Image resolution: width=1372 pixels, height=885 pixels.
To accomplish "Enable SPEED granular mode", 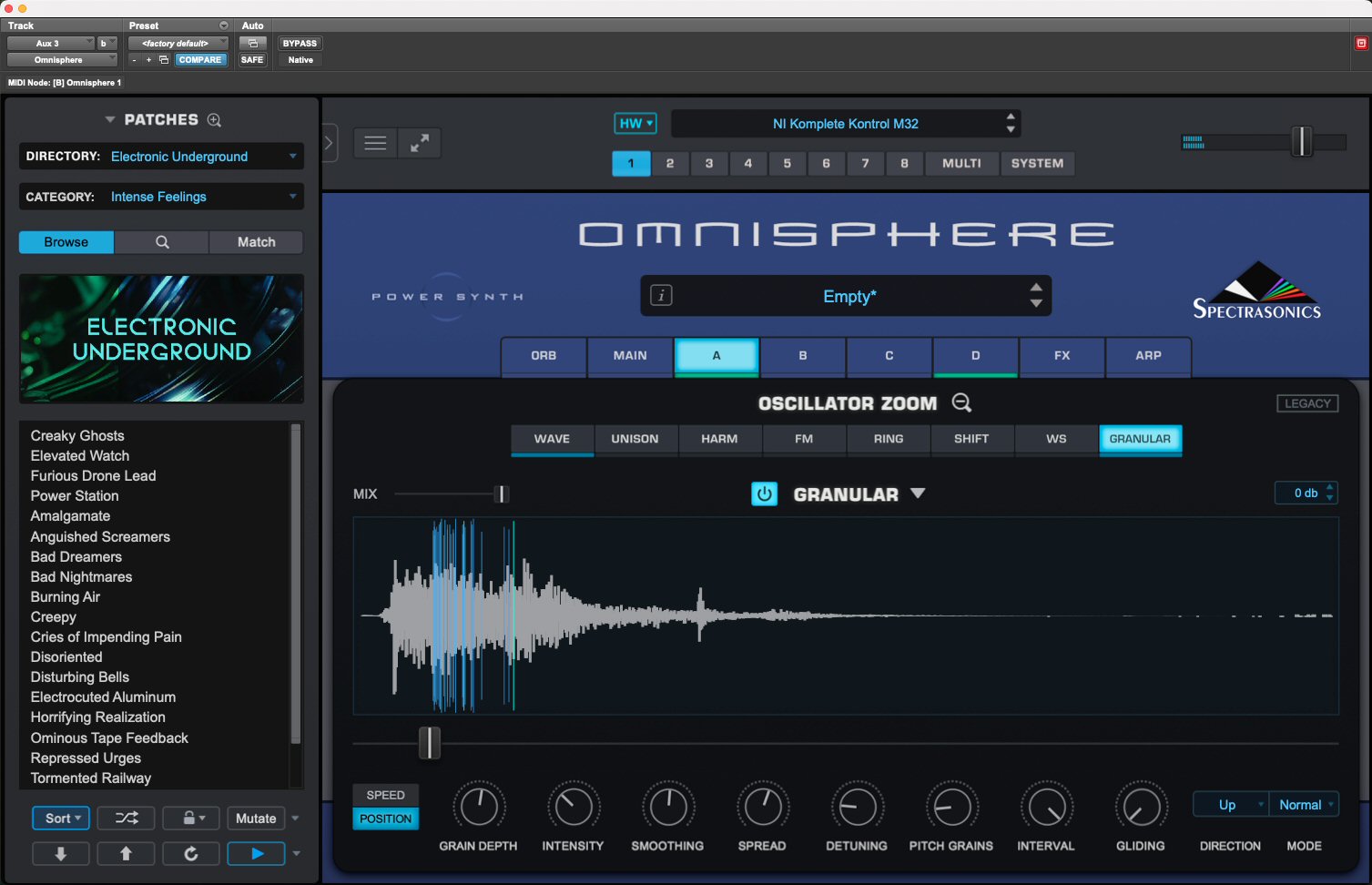I will (x=385, y=795).
